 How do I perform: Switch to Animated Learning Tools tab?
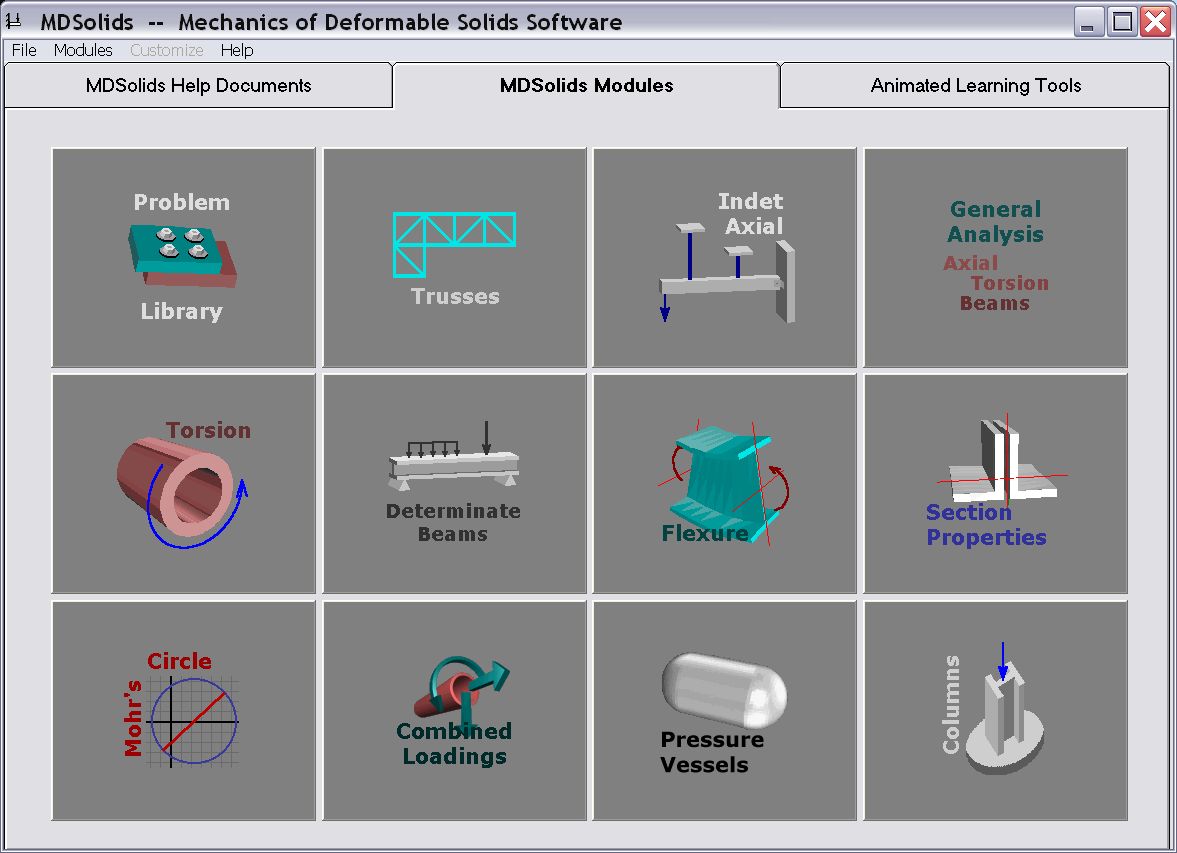click(x=975, y=86)
